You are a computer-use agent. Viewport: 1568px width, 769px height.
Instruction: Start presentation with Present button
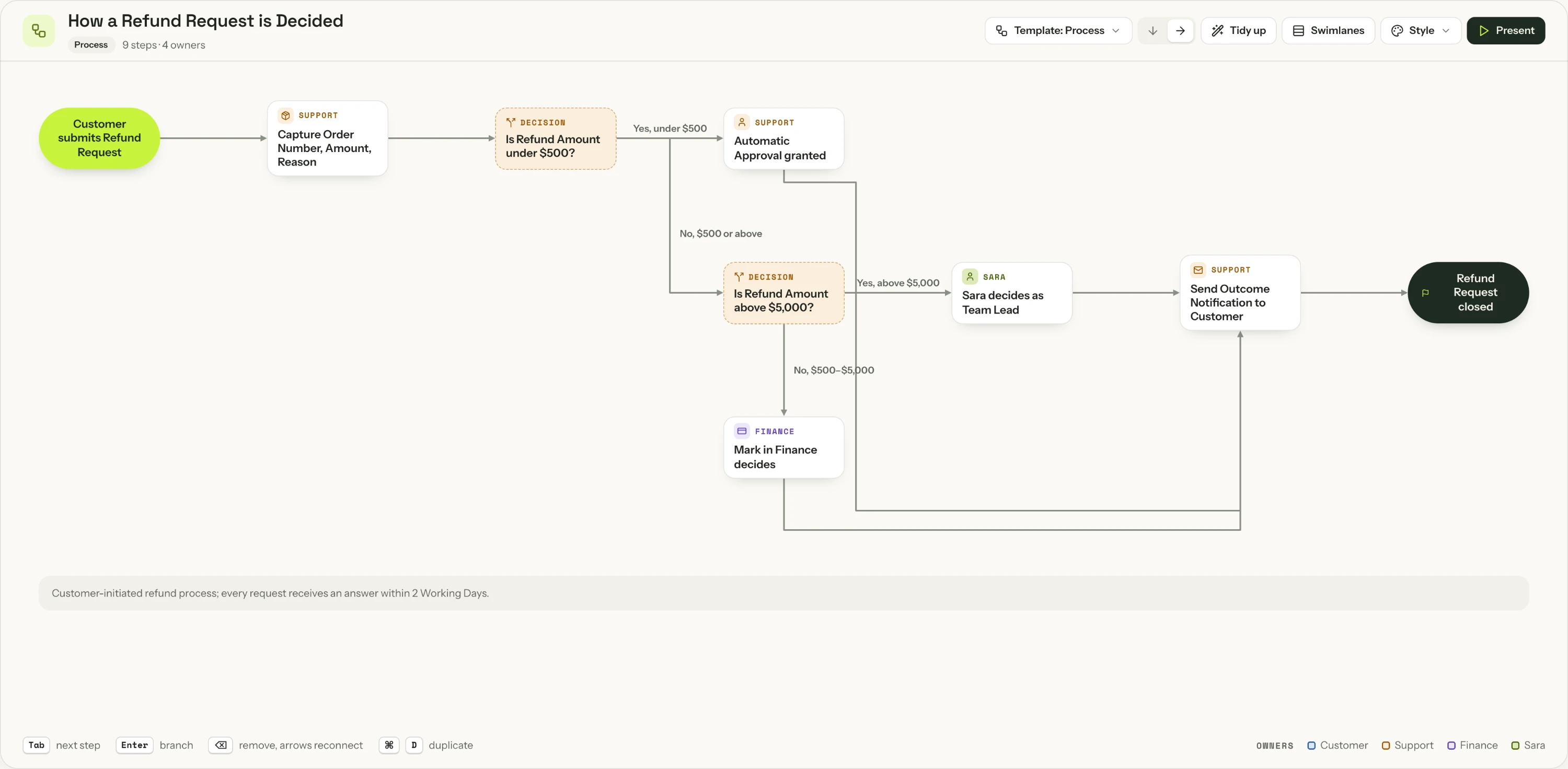1505,30
